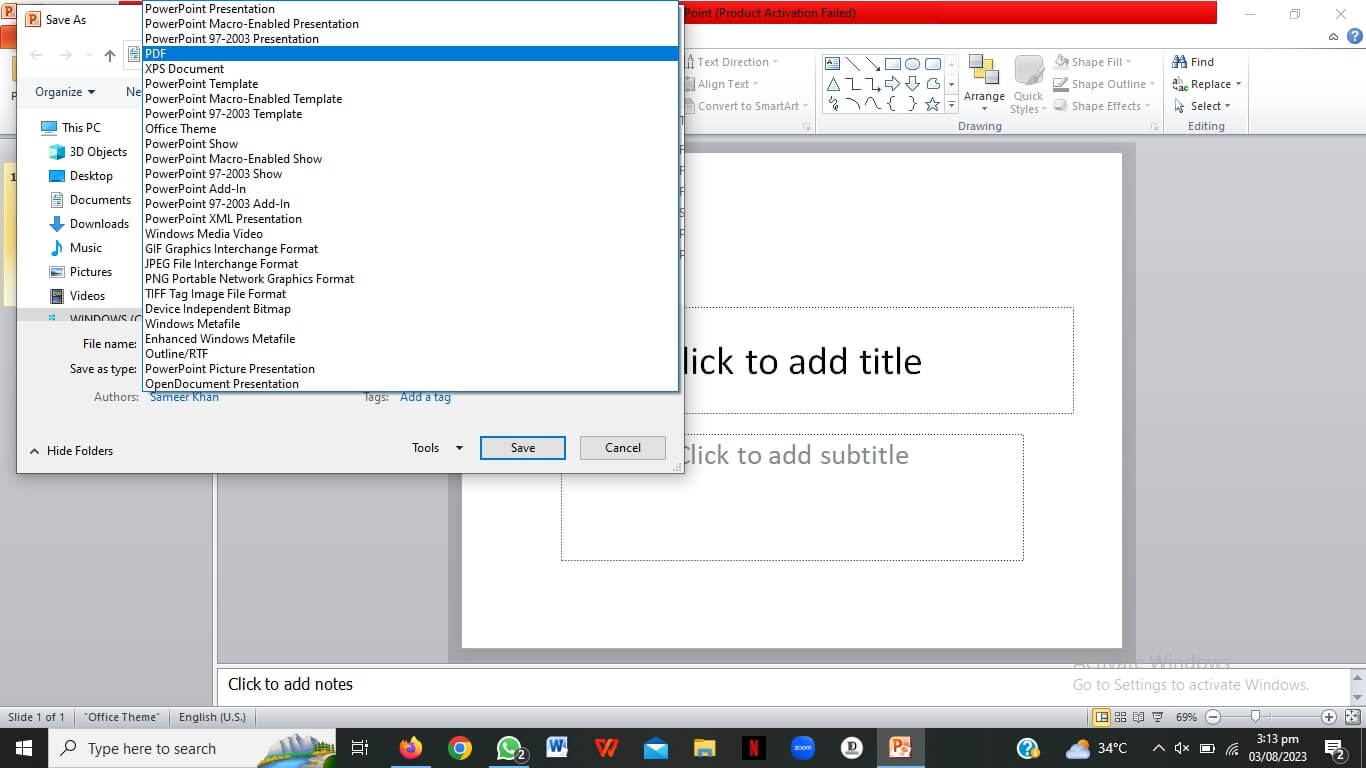Image resolution: width=1366 pixels, height=768 pixels.
Task: Switch to Slide Sorter view icon
Action: tap(1119, 717)
